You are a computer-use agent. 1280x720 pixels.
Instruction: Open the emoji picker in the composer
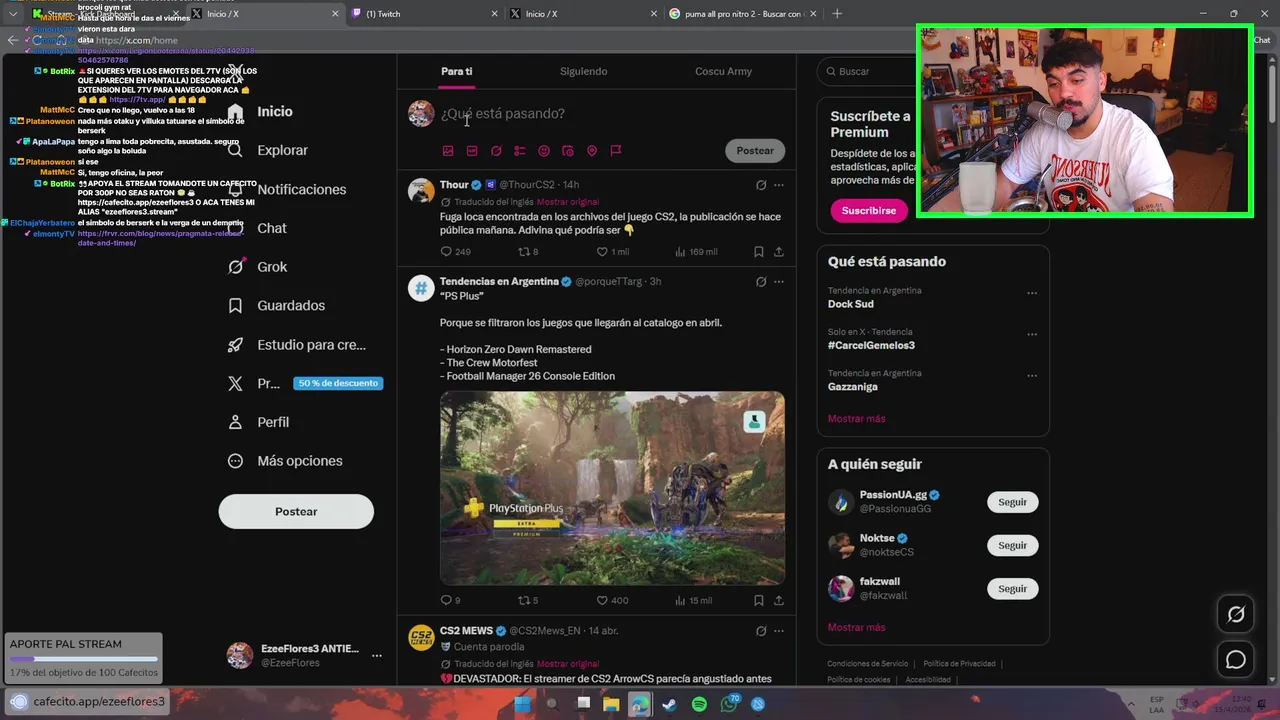pos(544,151)
